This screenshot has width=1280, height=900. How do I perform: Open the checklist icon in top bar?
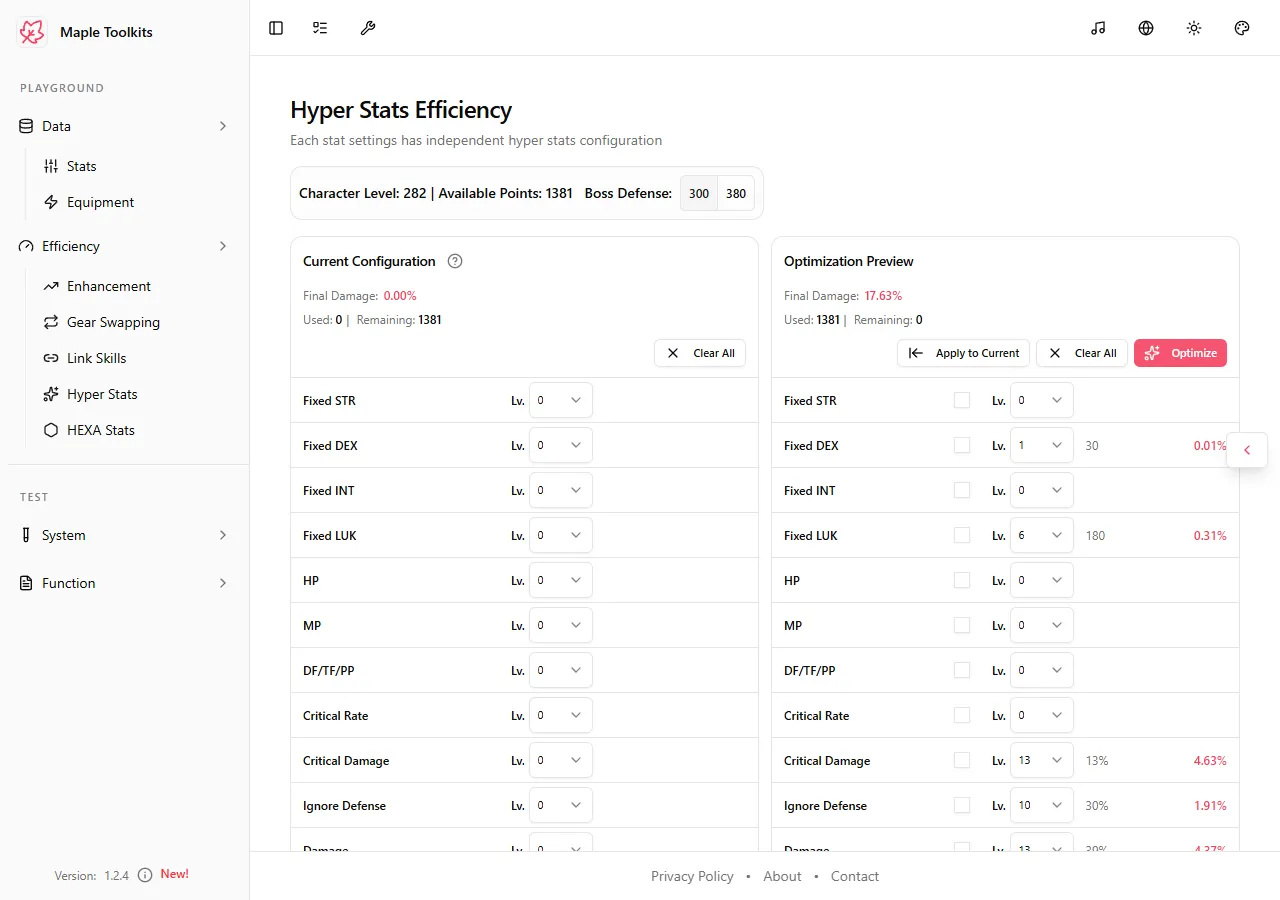pyautogui.click(x=320, y=28)
